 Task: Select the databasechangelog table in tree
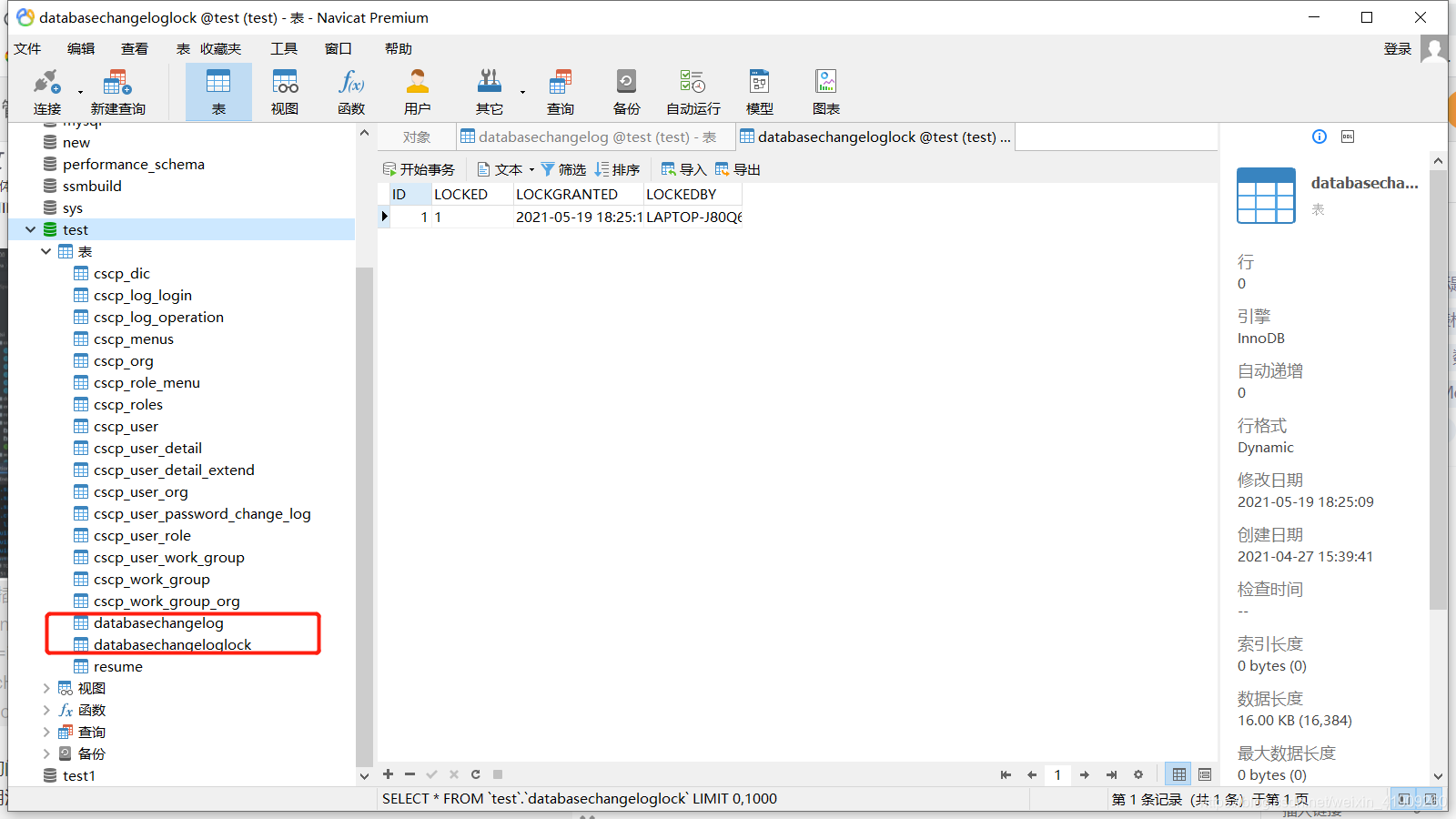click(158, 622)
